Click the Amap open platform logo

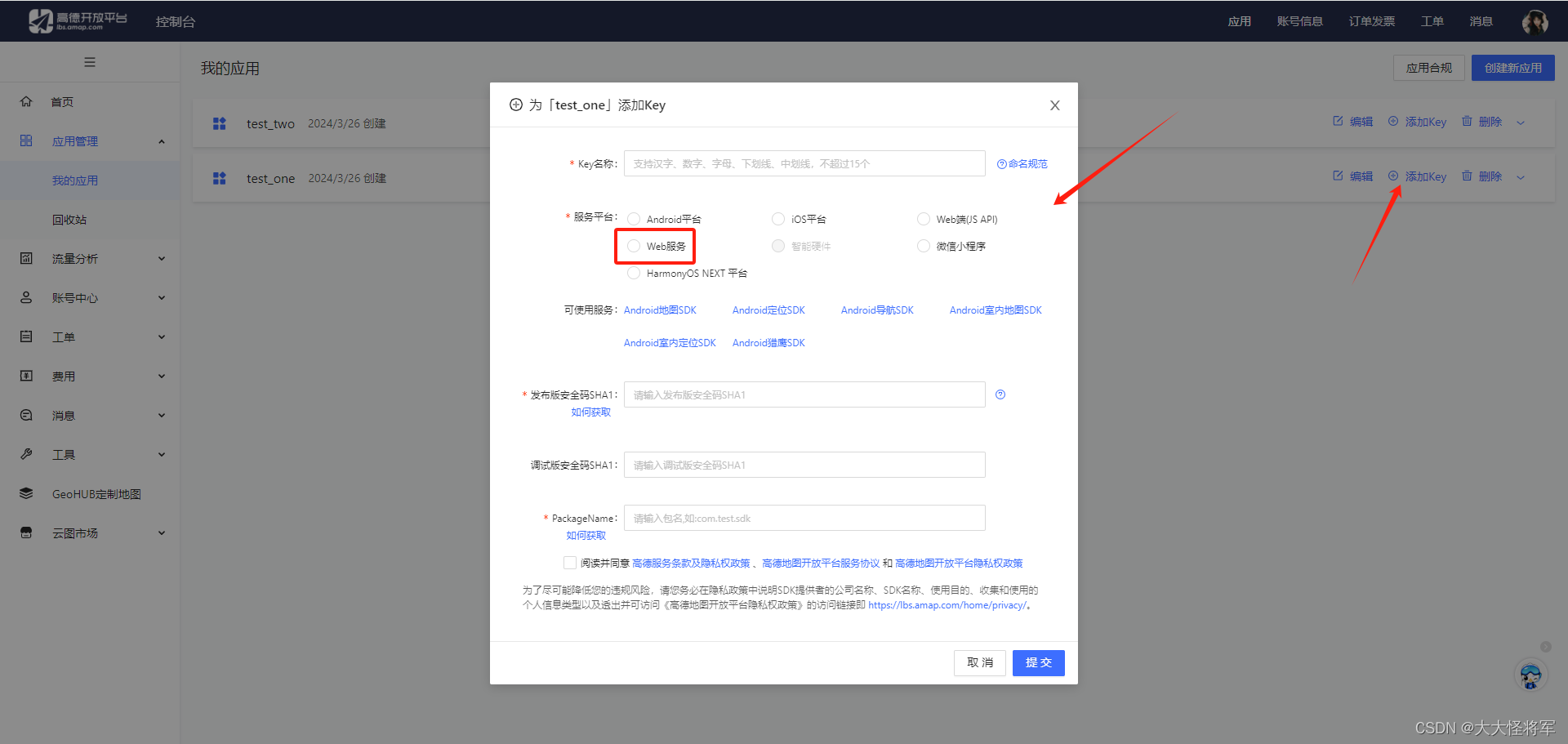[x=78, y=21]
